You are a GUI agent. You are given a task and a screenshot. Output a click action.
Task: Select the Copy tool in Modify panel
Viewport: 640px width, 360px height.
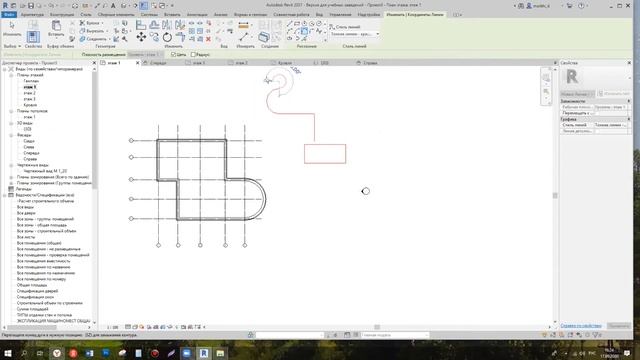click(x=154, y=37)
